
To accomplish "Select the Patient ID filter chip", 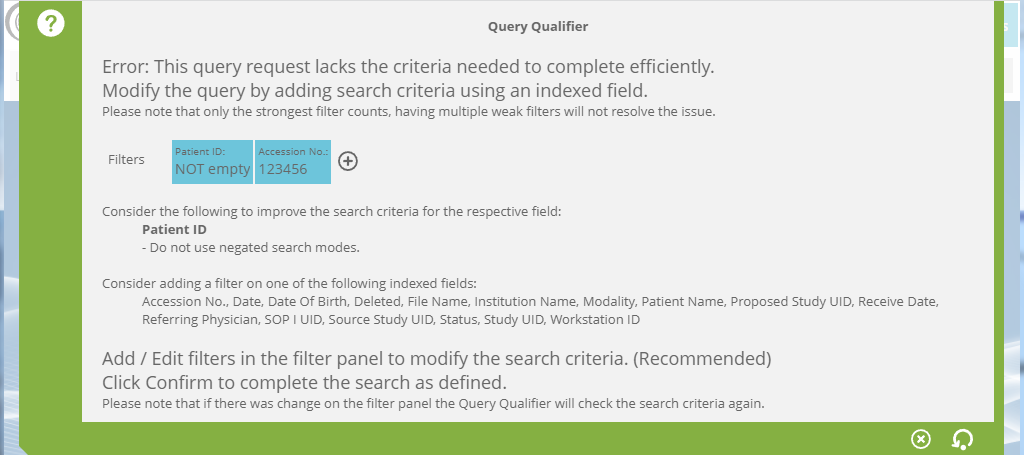I will (x=212, y=162).
